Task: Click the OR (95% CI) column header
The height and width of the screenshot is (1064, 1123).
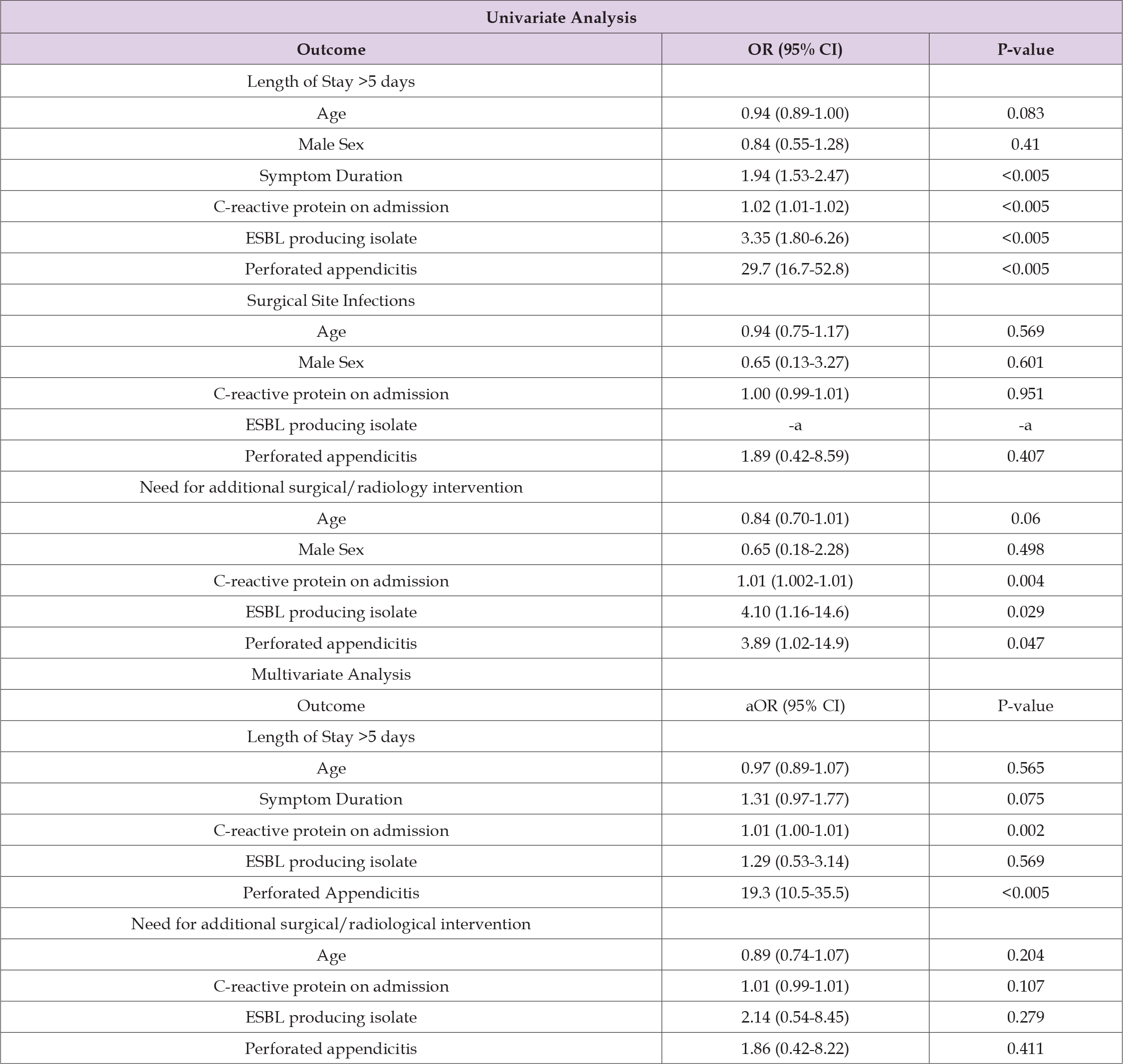Action: point(795,49)
